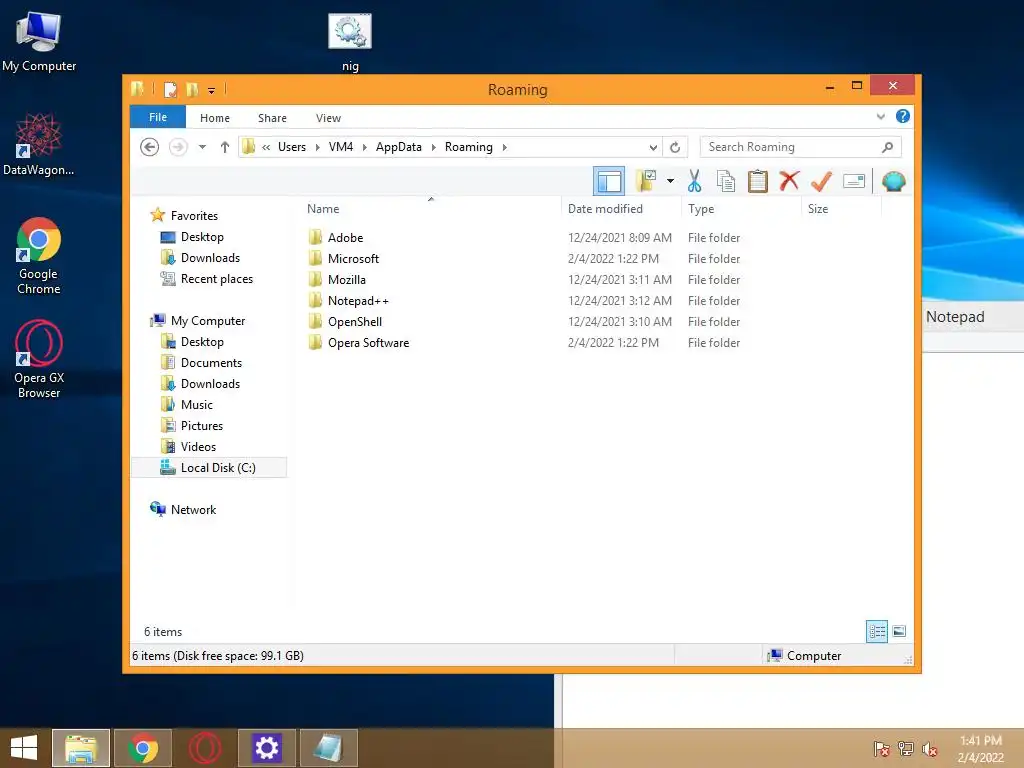The height and width of the screenshot is (768, 1024).
Task: Select Favorites in navigation pane
Action: point(194,216)
